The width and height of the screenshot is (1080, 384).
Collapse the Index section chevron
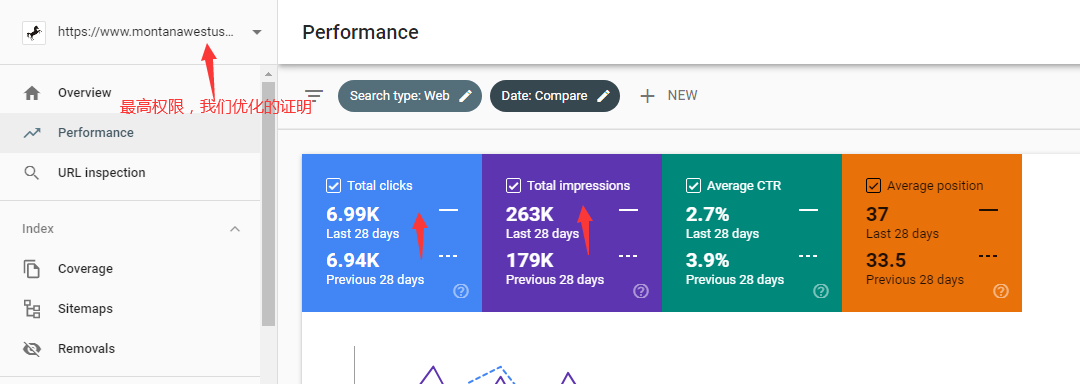tap(235, 228)
